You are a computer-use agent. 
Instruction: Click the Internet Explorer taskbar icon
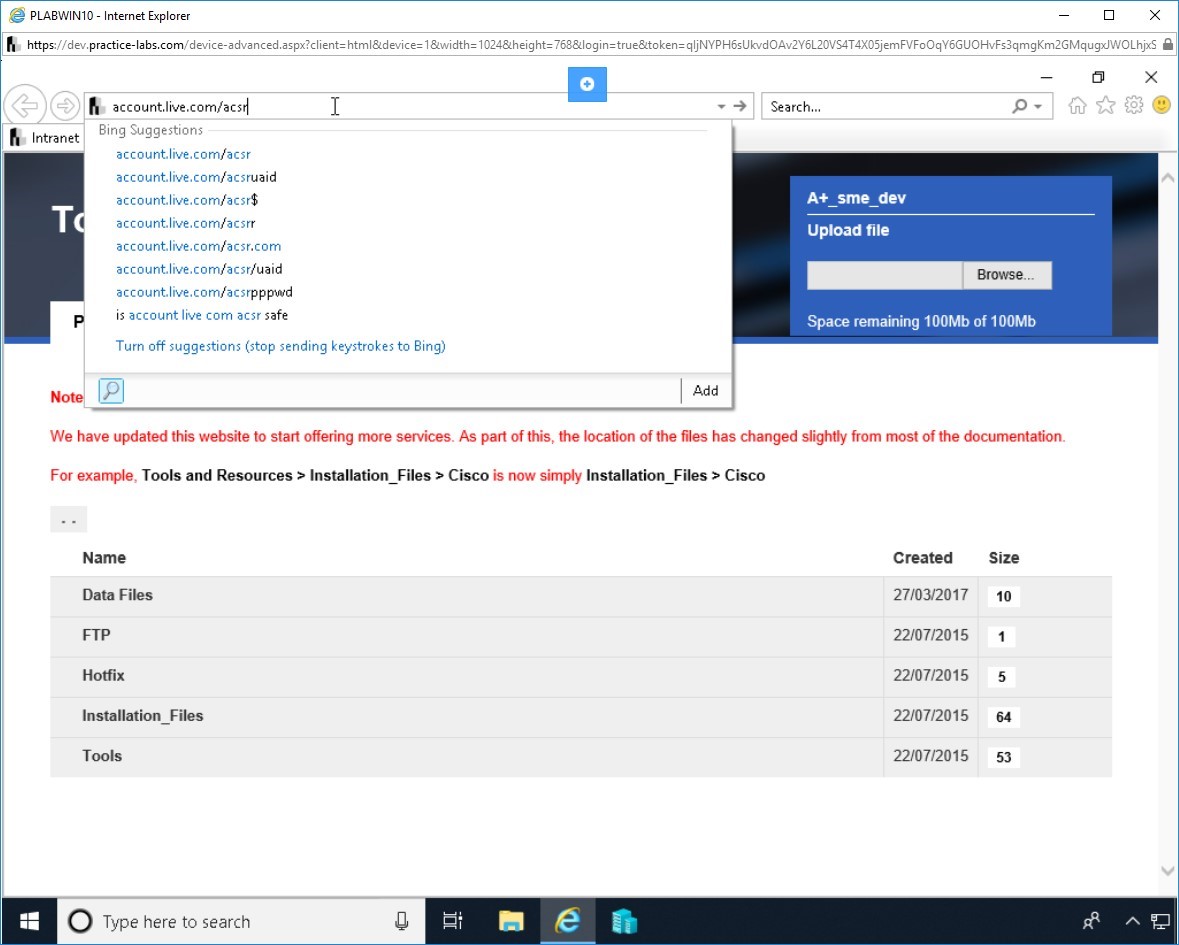568,921
